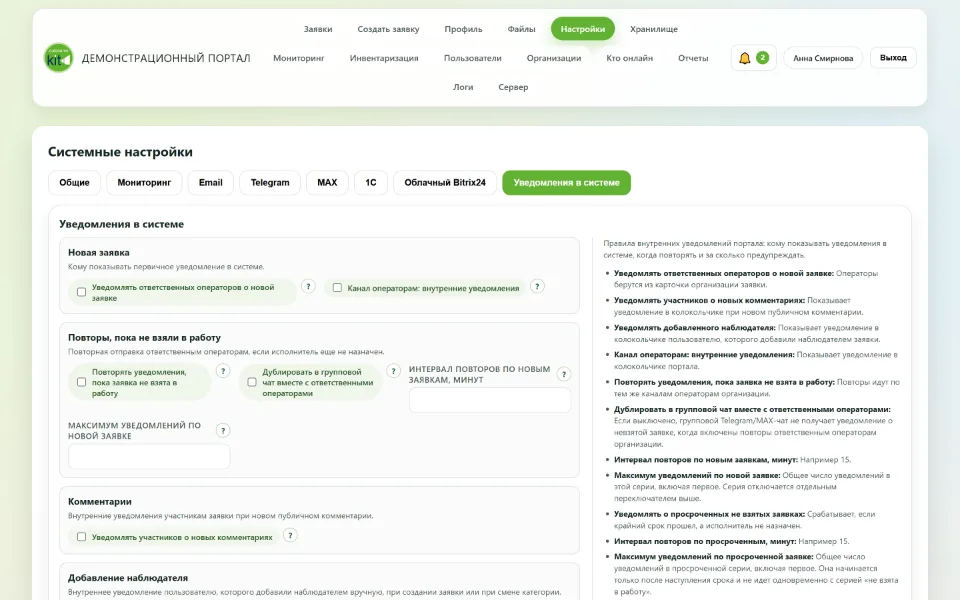The width and height of the screenshot is (960, 600).
Task: Open help for maximum notifications per request
Action: tap(223, 430)
